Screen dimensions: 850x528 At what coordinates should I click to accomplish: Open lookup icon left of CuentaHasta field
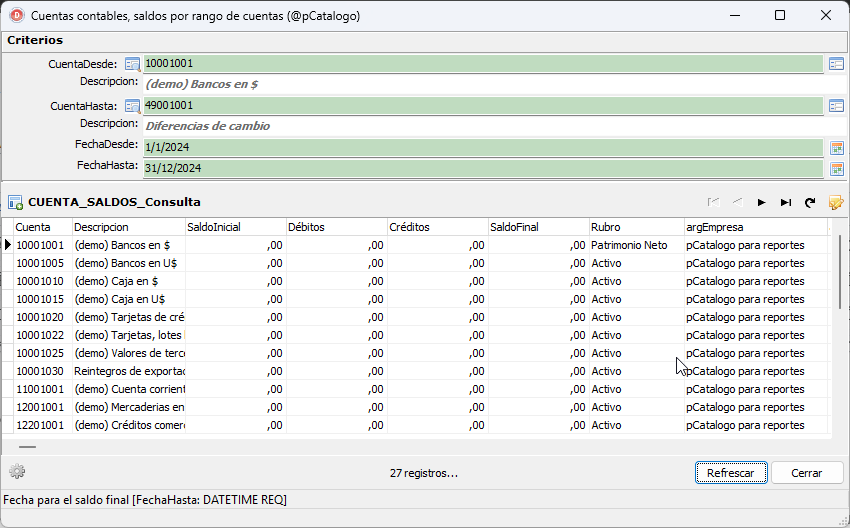132,106
